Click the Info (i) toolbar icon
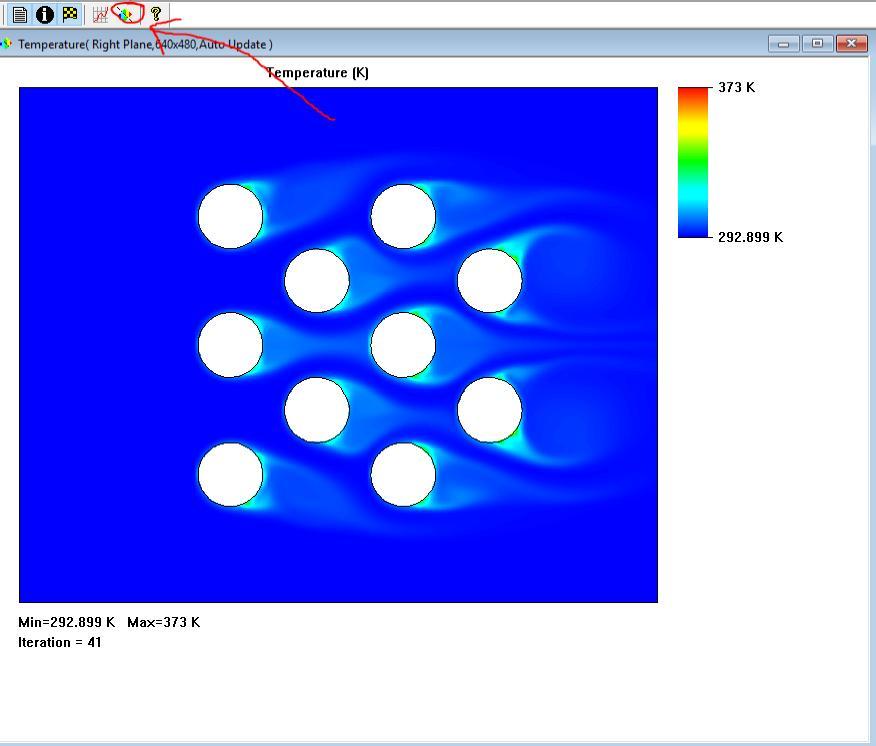The width and height of the screenshot is (876, 746). pyautogui.click(x=45, y=15)
